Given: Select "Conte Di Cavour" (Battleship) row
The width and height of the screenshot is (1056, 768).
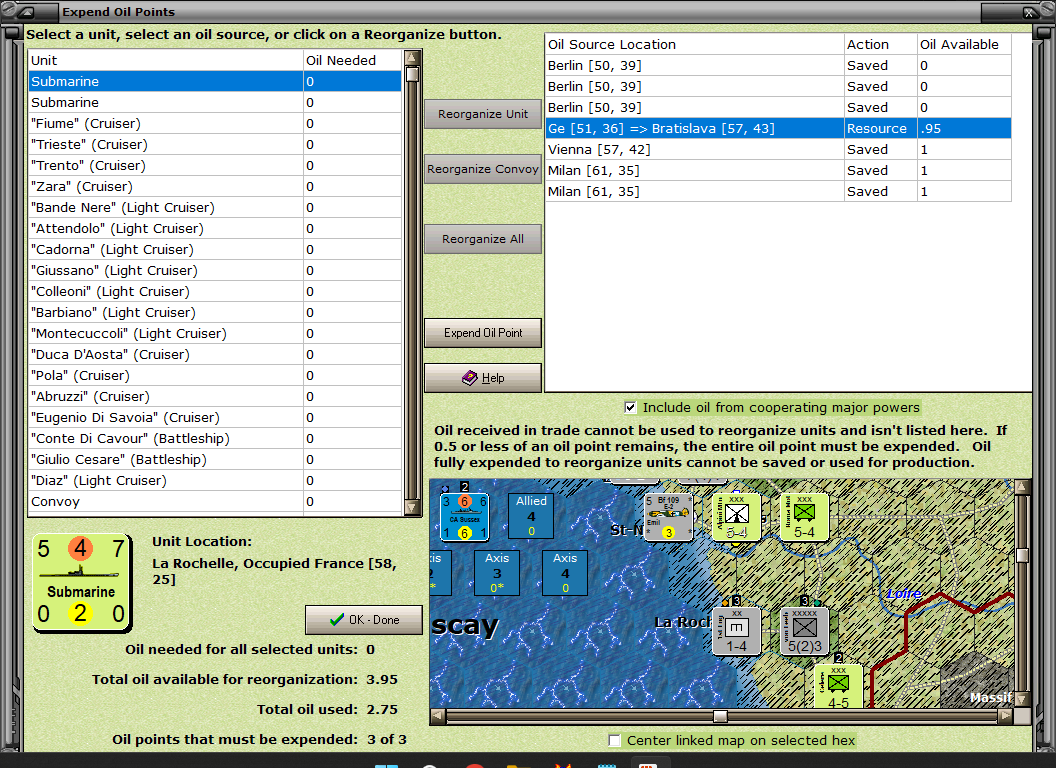Looking at the screenshot, I should [x=215, y=438].
